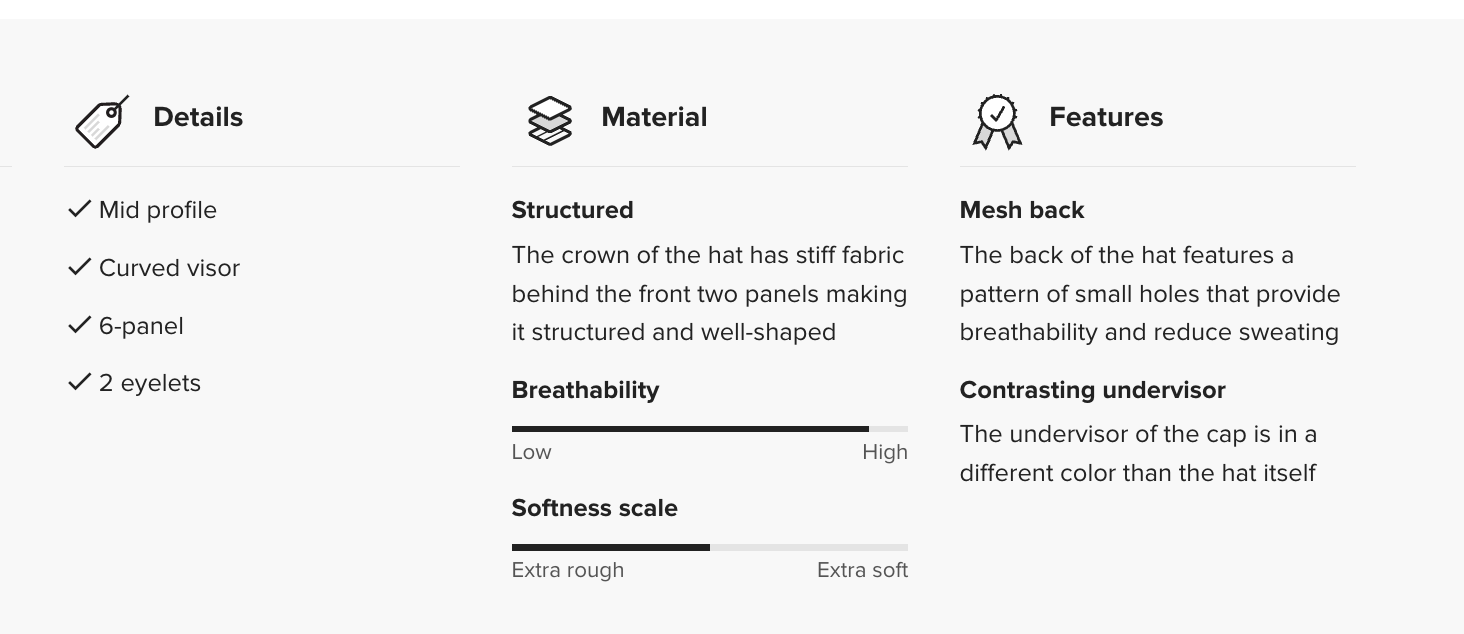Click the checkmark beside 2 eyelets

(80, 383)
